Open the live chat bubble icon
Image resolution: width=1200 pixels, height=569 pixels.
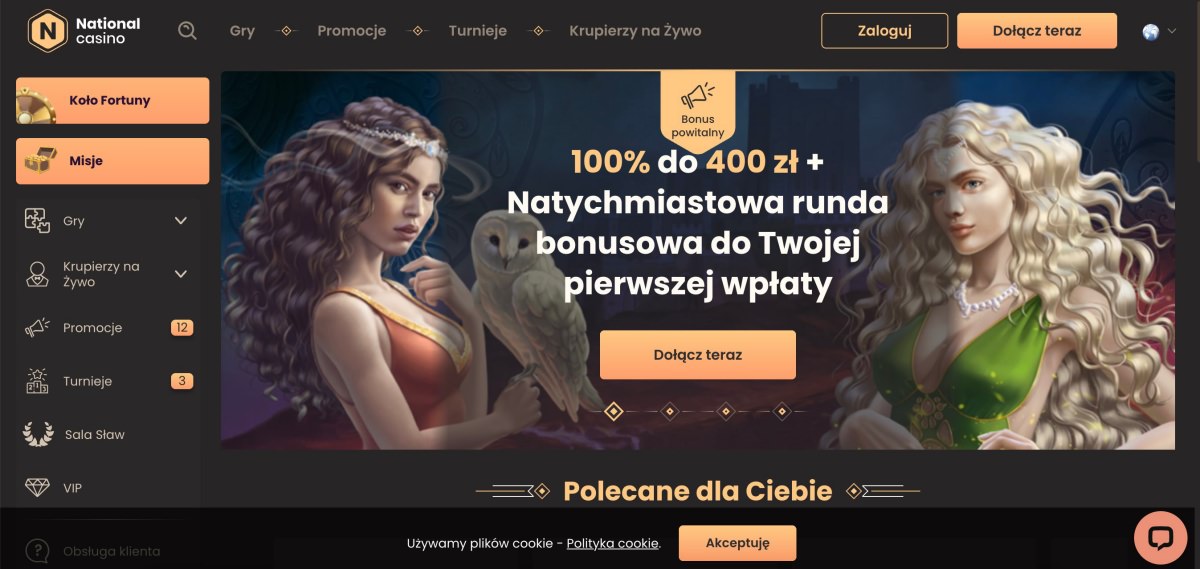[x=1160, y=538]
